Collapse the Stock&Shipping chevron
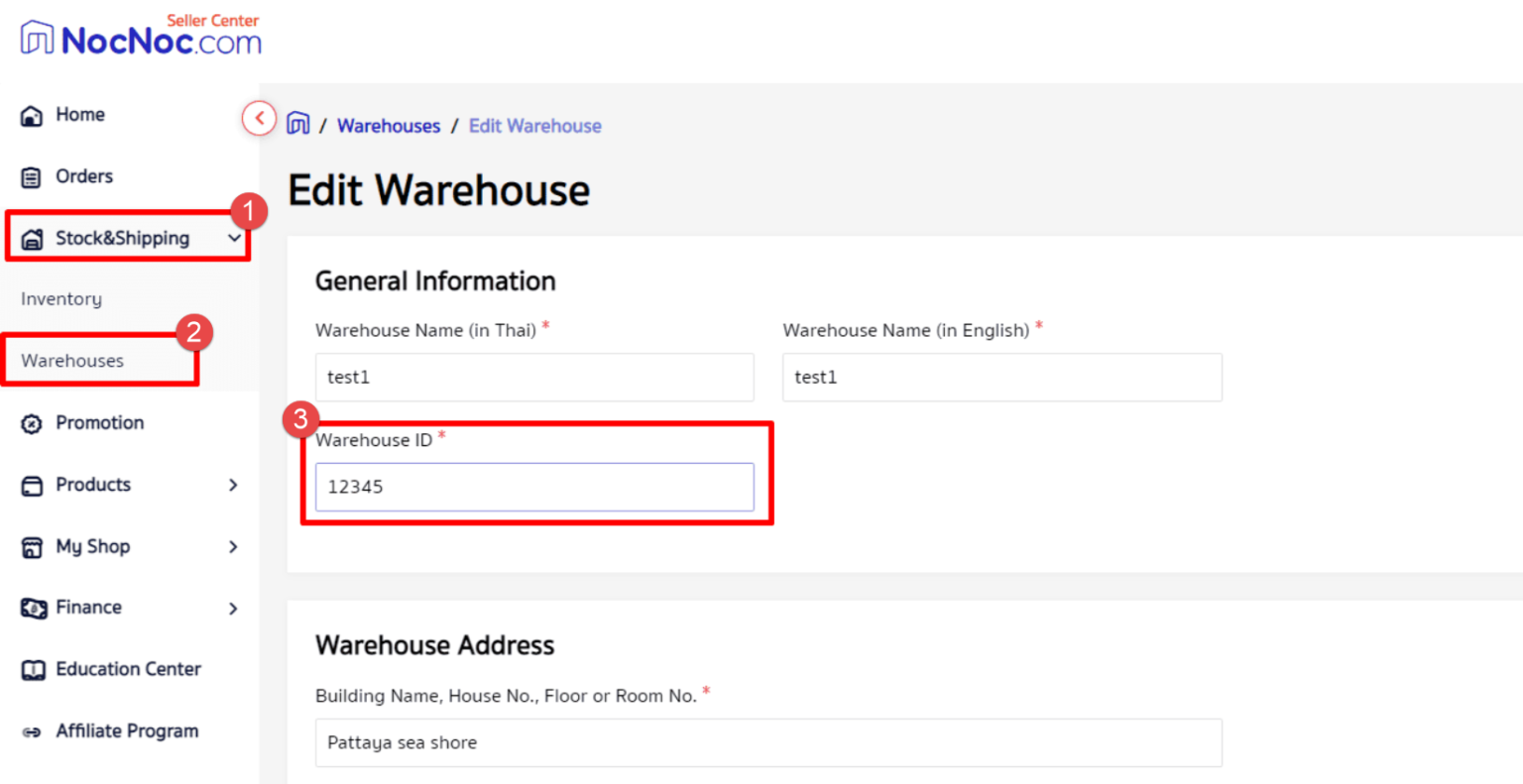Viewport: 1523px width, 784px height. 234,238
